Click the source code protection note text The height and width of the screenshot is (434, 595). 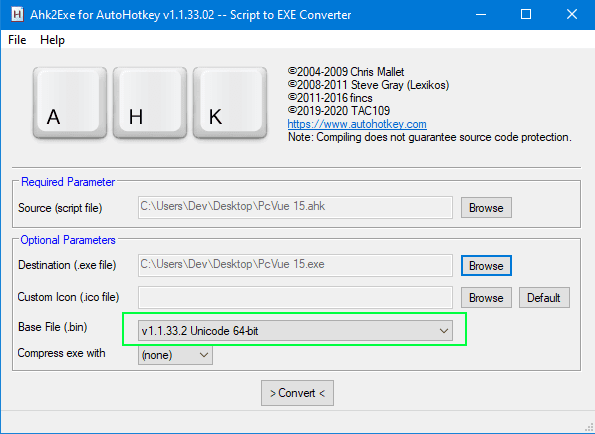430,137
